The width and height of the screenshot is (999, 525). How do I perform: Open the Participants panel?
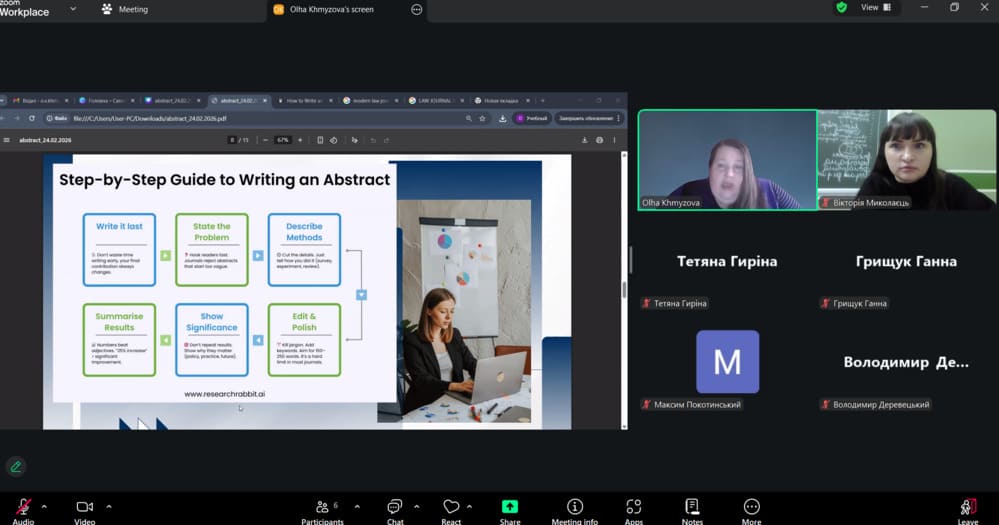point(322,508)
